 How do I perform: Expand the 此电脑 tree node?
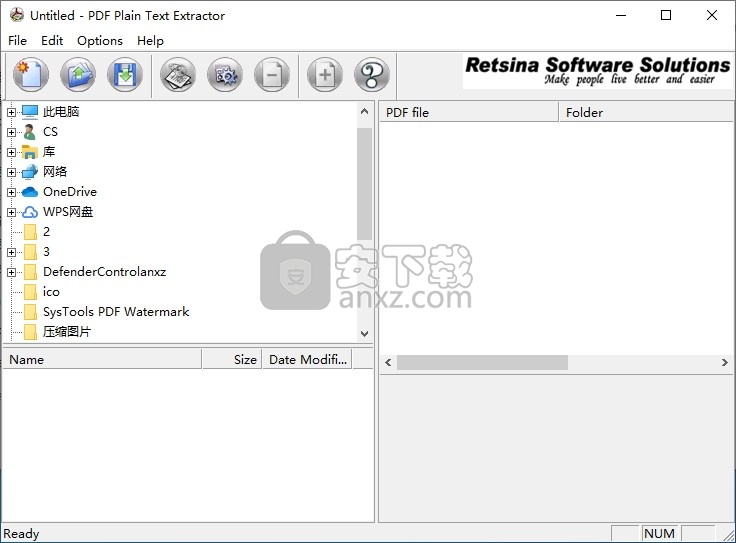[11, 112]
